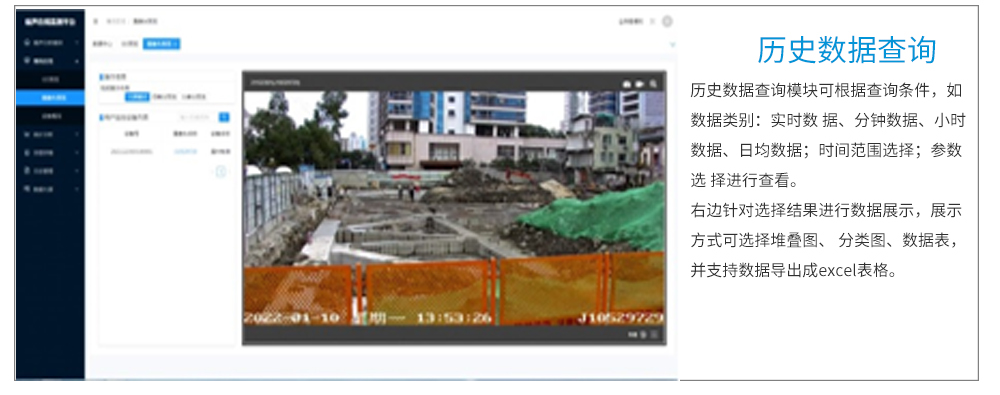The image size is (1000, 395).
Task: Click the rightmost icon in the video's bottom bar
Action: coord(655,334)
